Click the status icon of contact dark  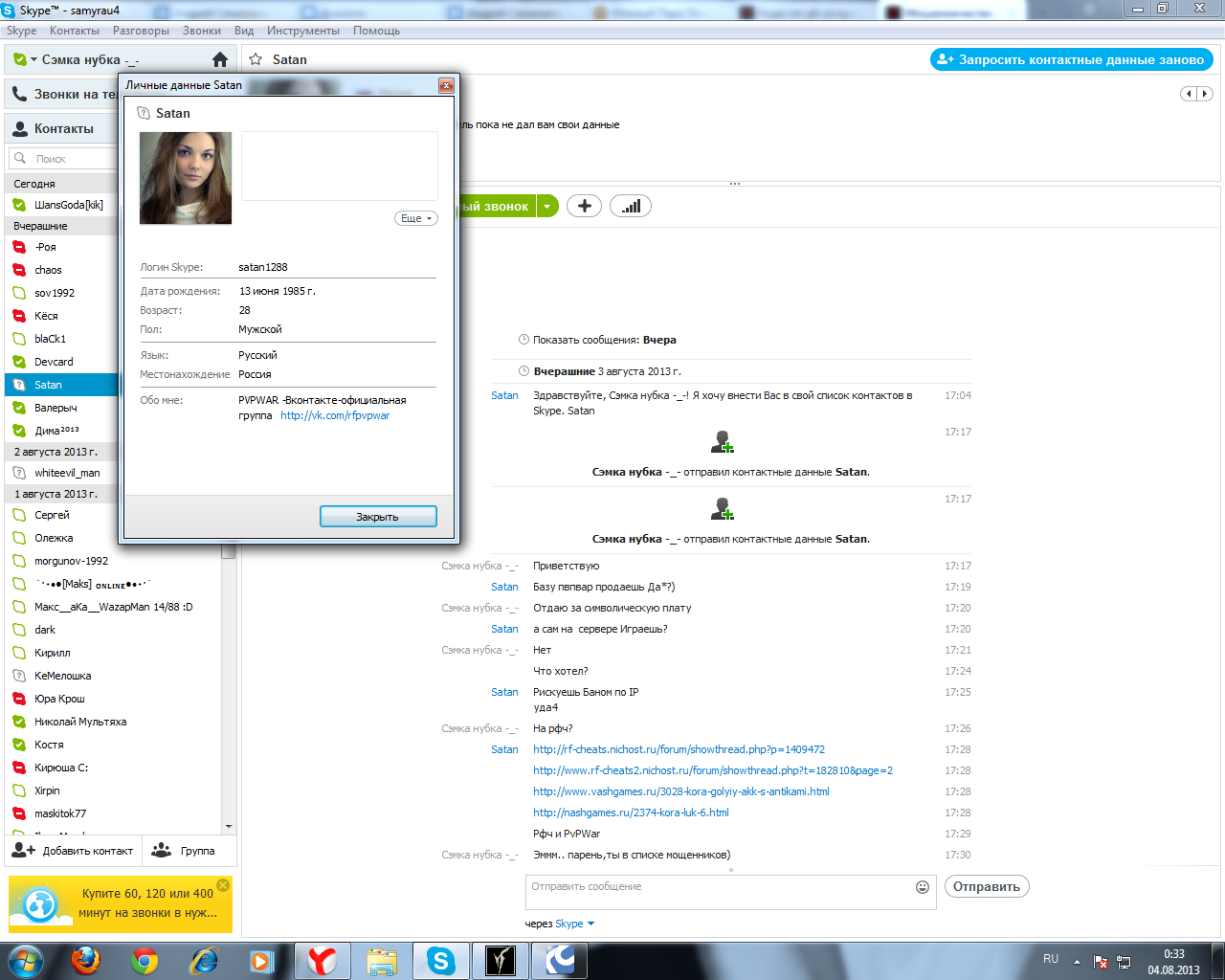[x=19, y=630]
